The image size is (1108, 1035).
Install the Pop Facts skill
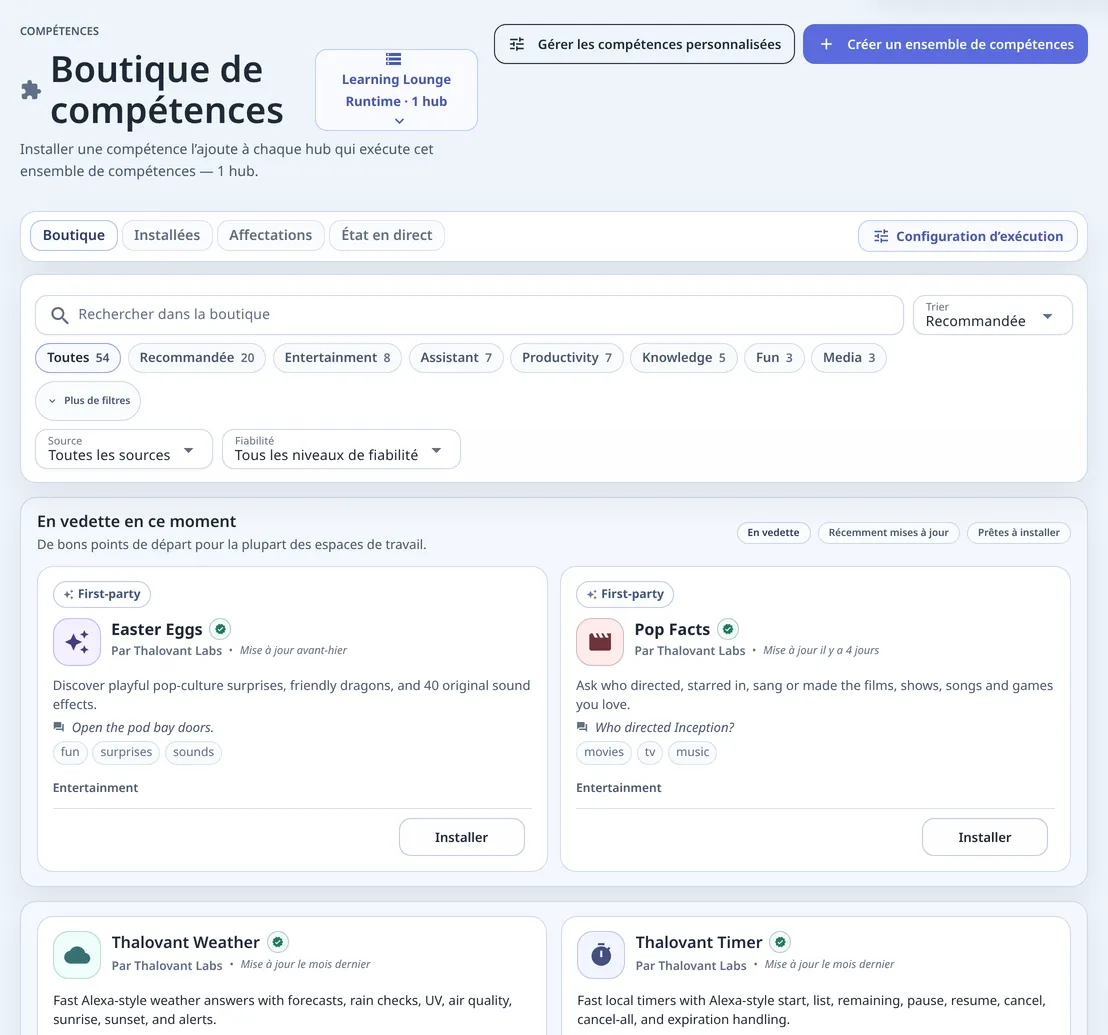pos(984,837)
